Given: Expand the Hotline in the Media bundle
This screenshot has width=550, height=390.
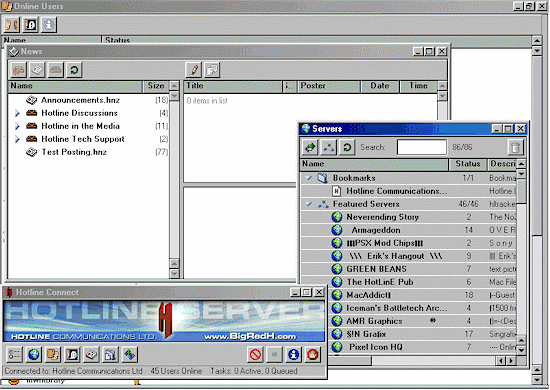Looking at the screenshot, I should click(17, 126).
